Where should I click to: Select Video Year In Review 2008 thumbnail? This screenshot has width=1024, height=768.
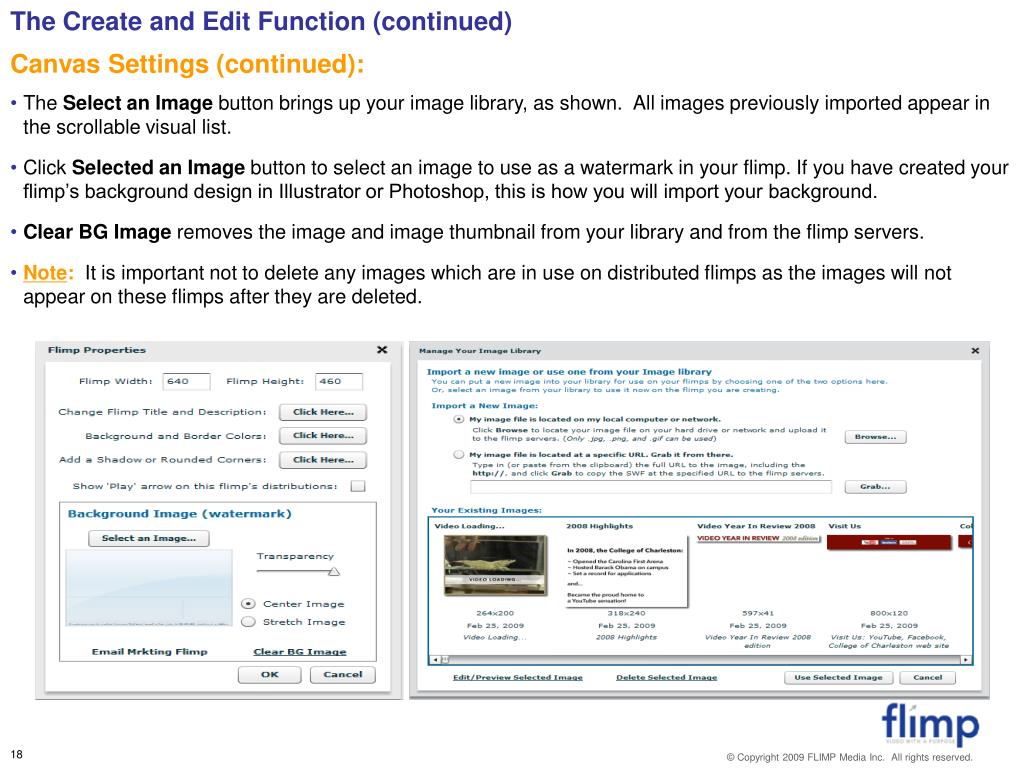[758, 539]
